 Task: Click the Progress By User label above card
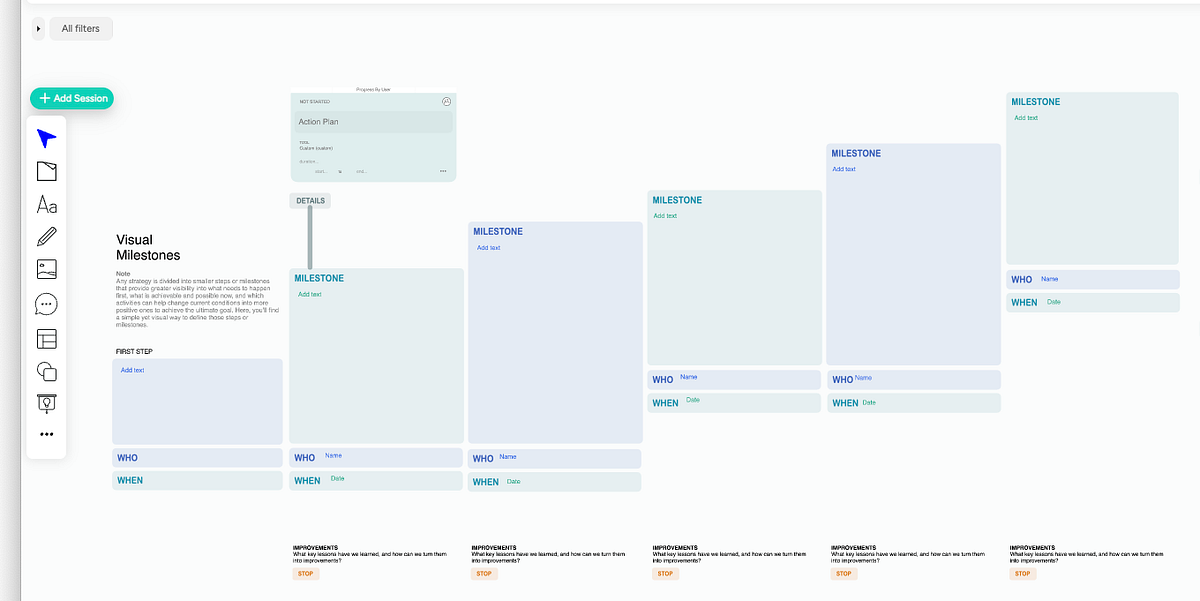[x=373, y=89]
